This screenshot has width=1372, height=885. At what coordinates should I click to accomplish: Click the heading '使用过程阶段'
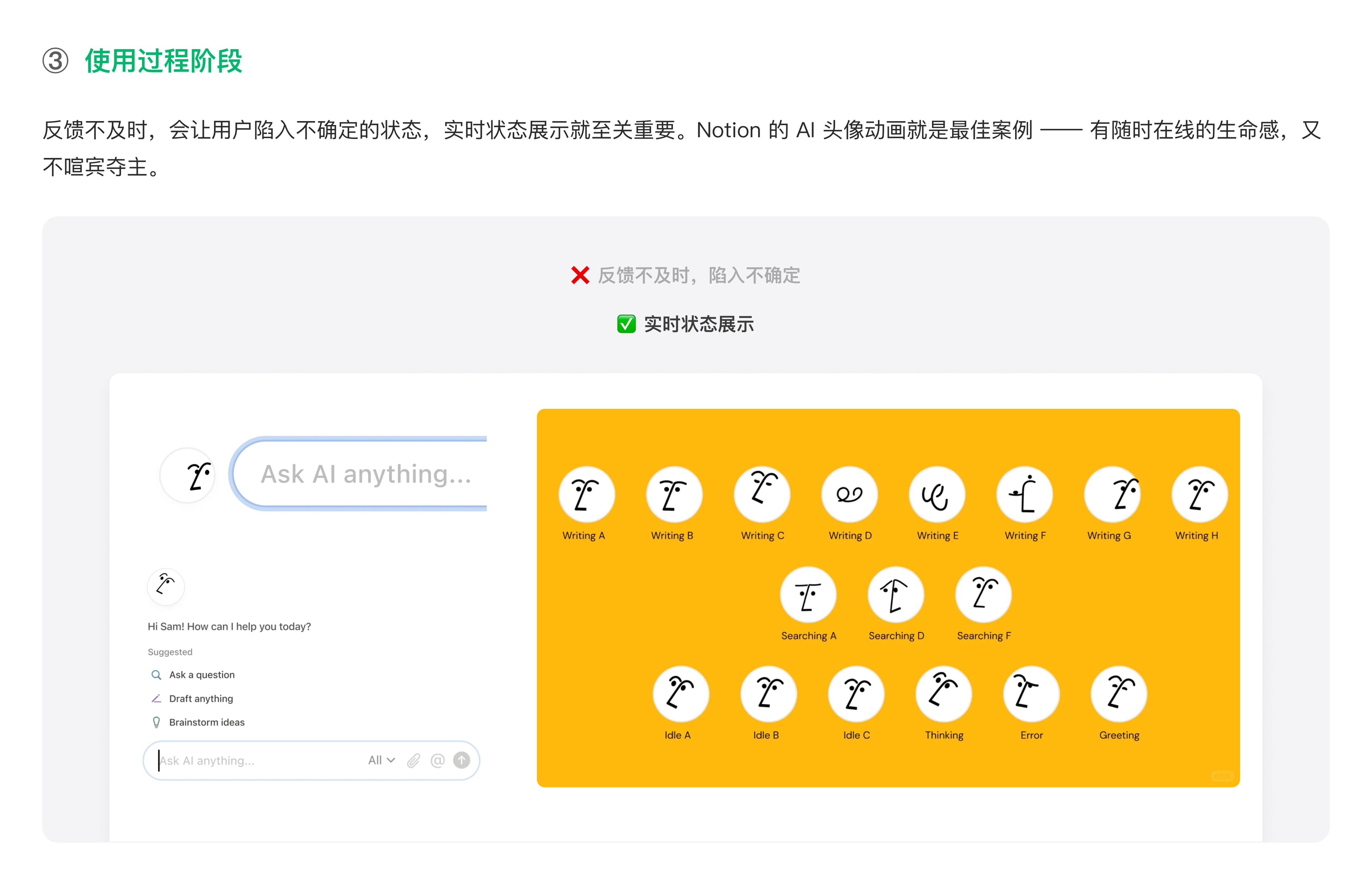point(164,61)
